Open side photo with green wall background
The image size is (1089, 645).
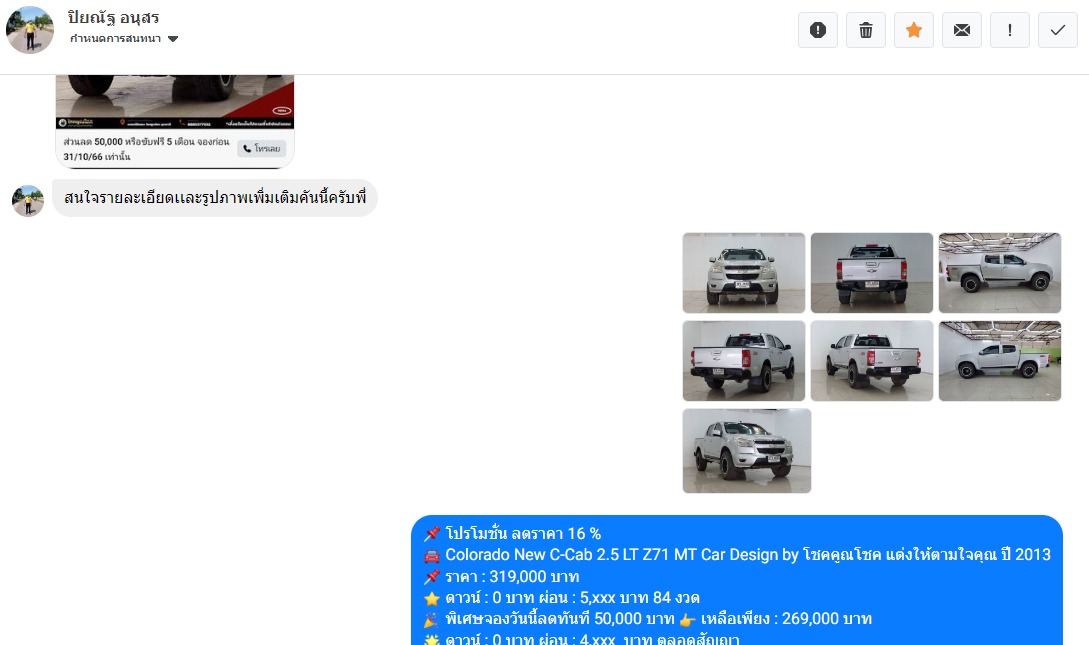point(999,361)
